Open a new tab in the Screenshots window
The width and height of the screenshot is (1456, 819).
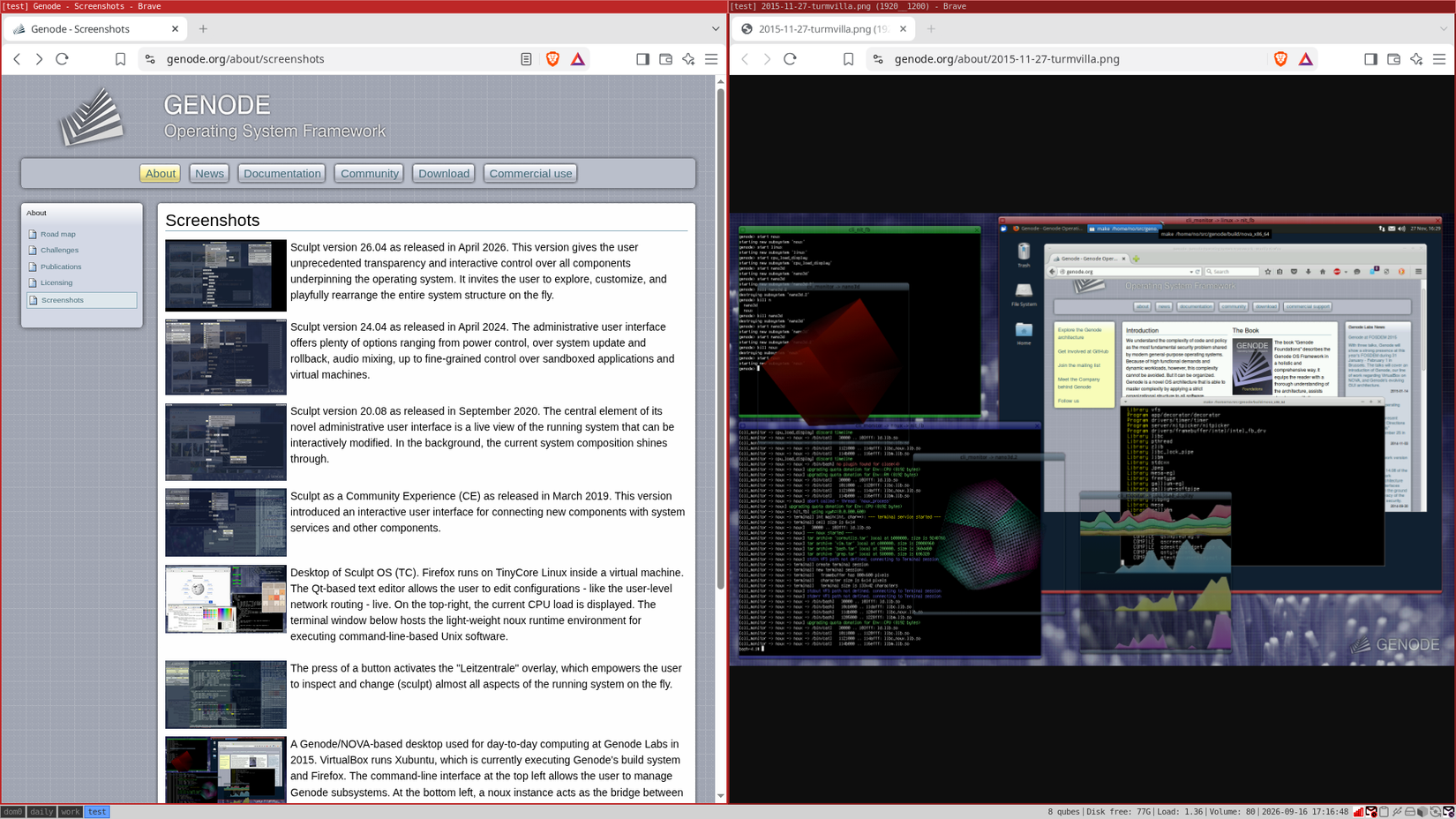tap(203, 29)
